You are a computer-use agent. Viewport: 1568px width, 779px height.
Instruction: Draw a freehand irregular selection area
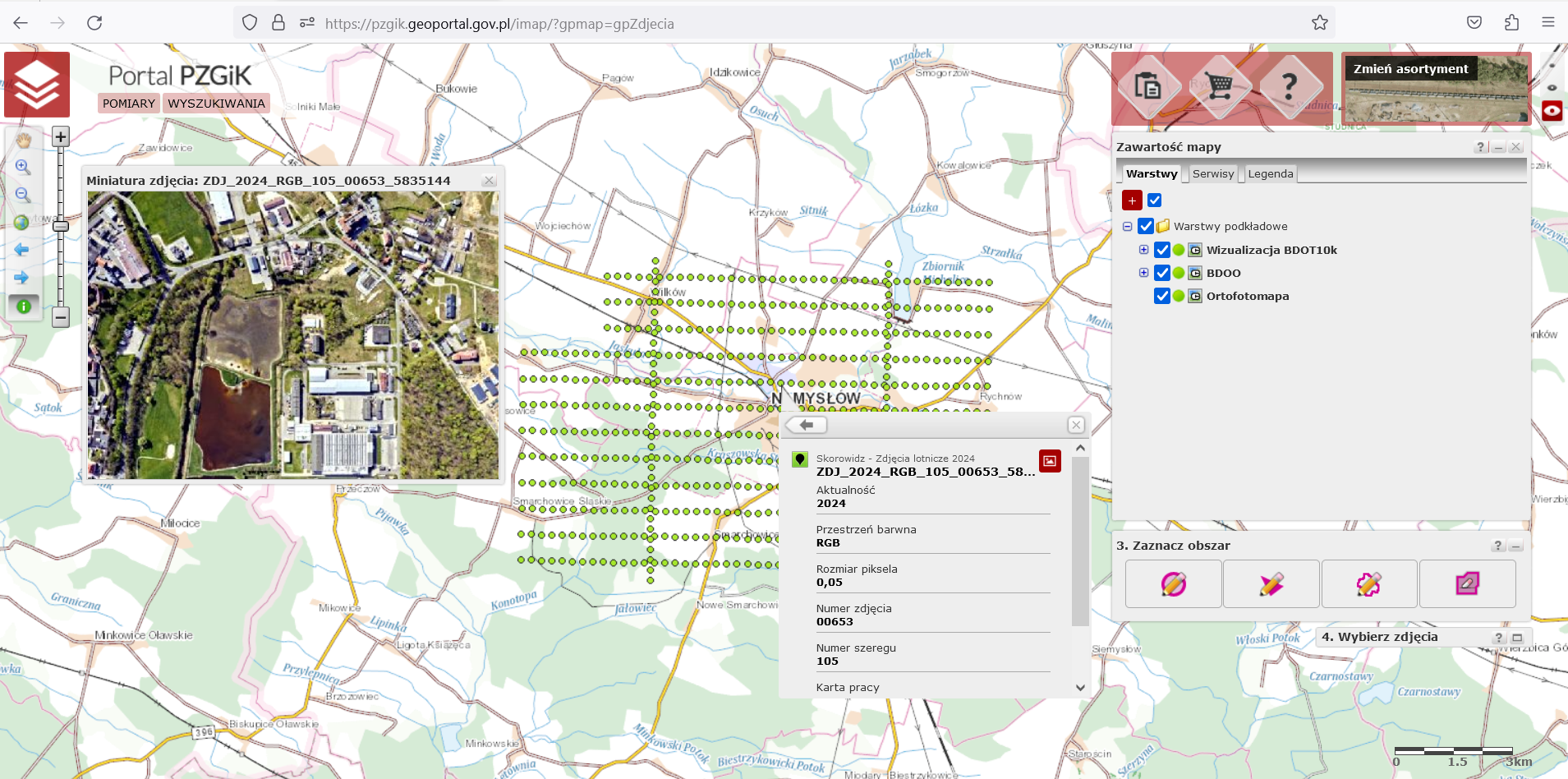pyautogui.click(x=1368, y=584)
